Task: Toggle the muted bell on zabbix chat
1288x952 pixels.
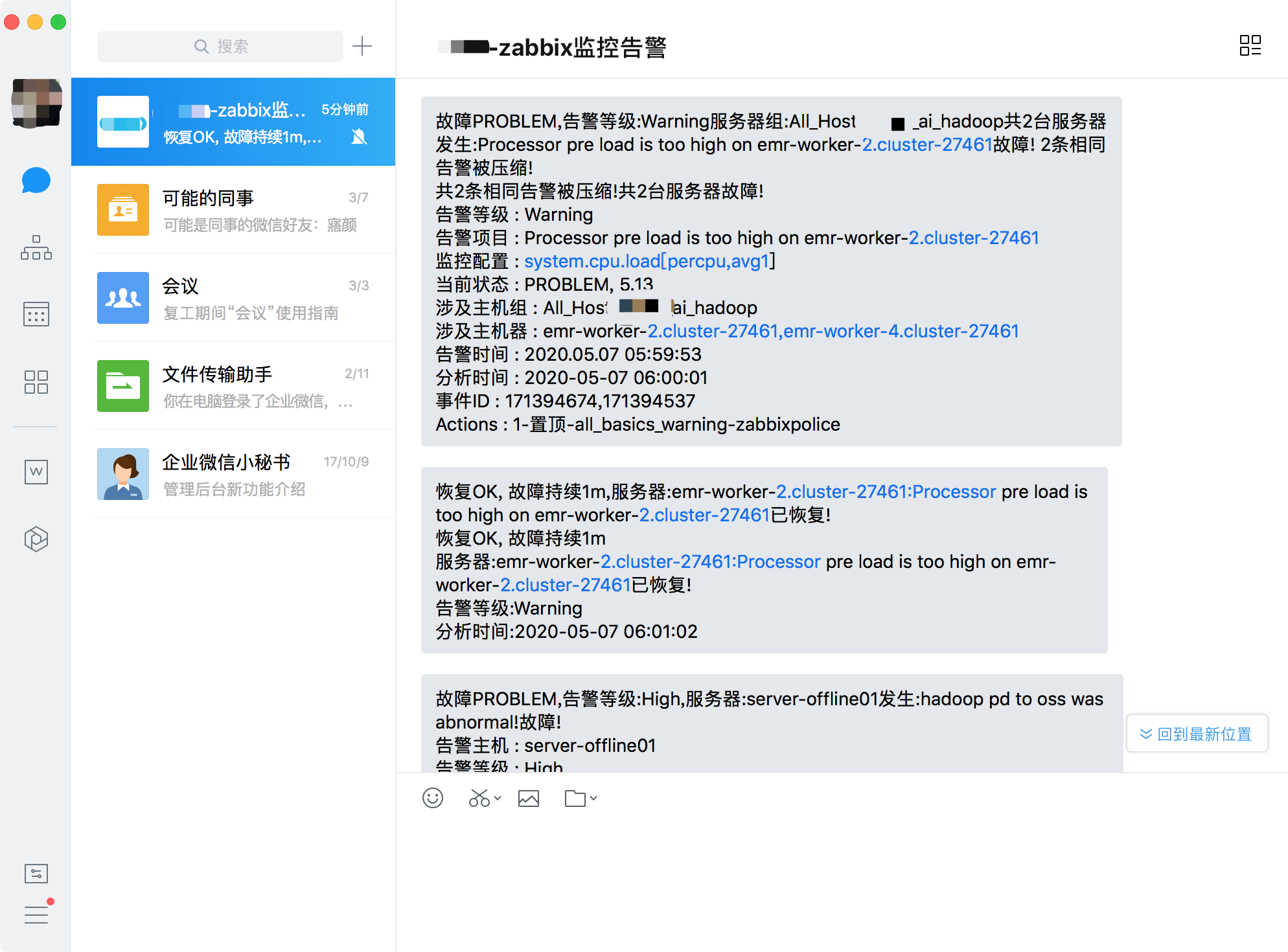Action: 359,137
